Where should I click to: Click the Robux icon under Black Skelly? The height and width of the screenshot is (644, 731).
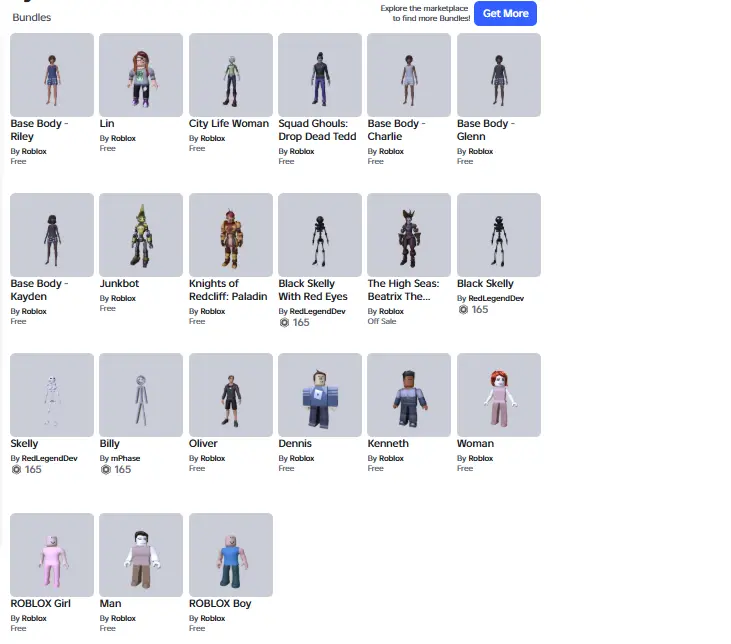point(463,310)
